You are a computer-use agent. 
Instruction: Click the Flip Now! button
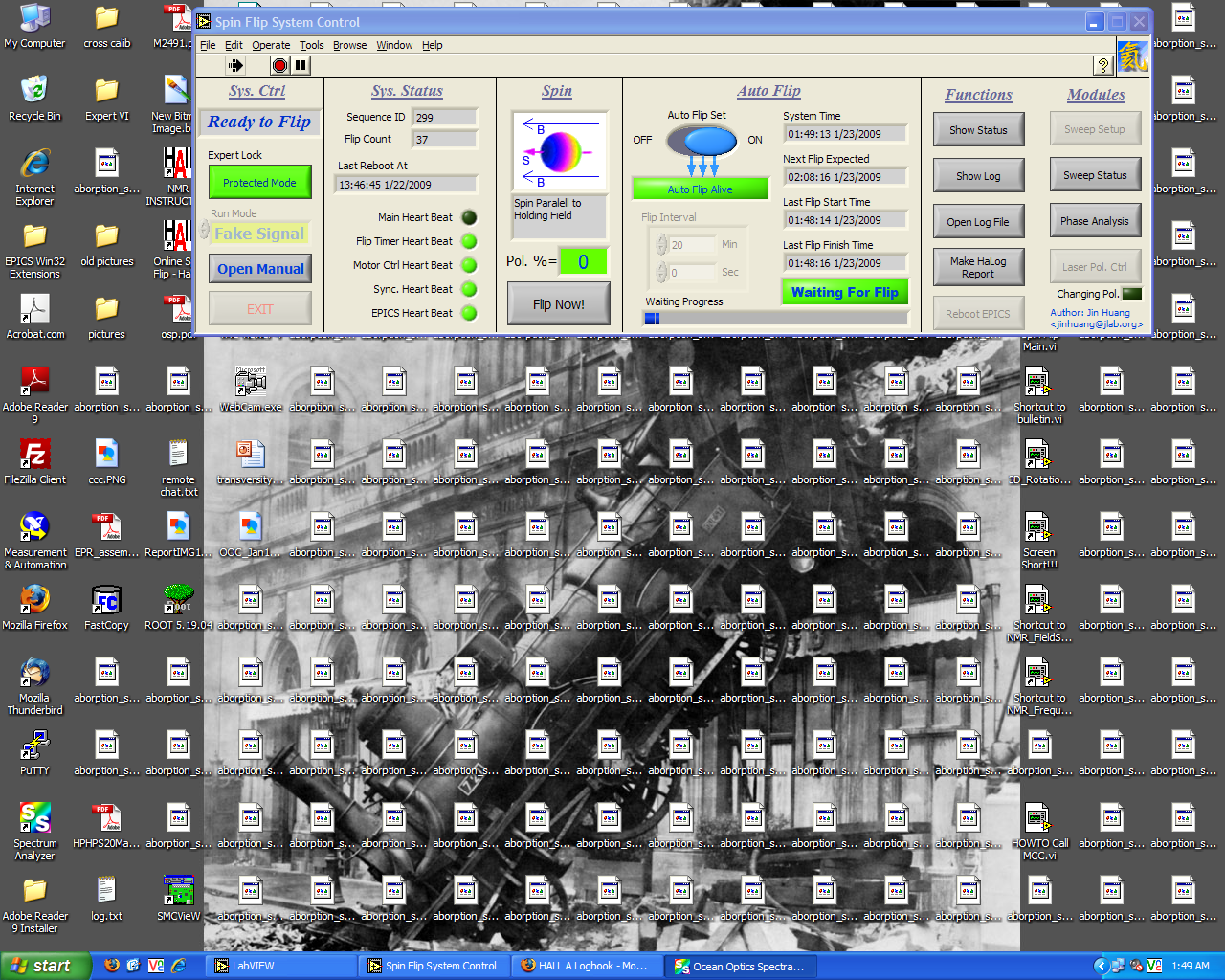point(558,304)
